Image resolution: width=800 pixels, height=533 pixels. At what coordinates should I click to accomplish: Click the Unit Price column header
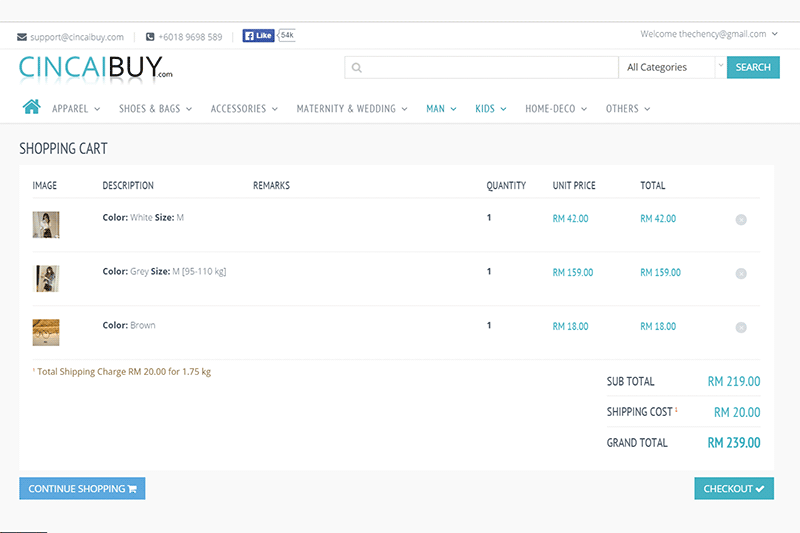(574, 186)
